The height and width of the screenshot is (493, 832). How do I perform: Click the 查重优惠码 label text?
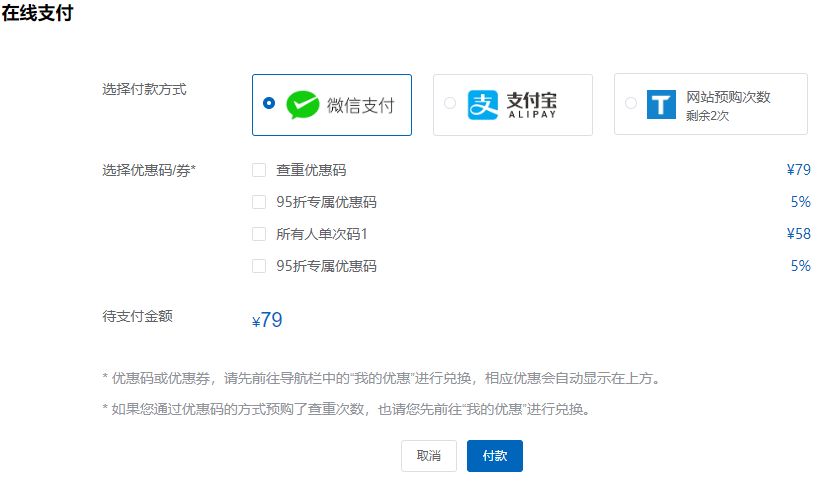coord(311,170)
